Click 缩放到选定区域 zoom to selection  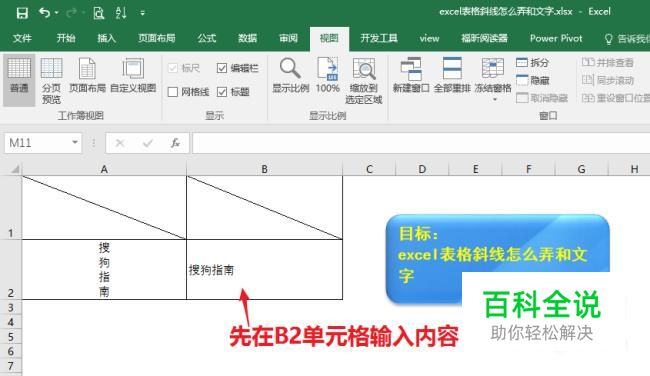pos(364,80)
